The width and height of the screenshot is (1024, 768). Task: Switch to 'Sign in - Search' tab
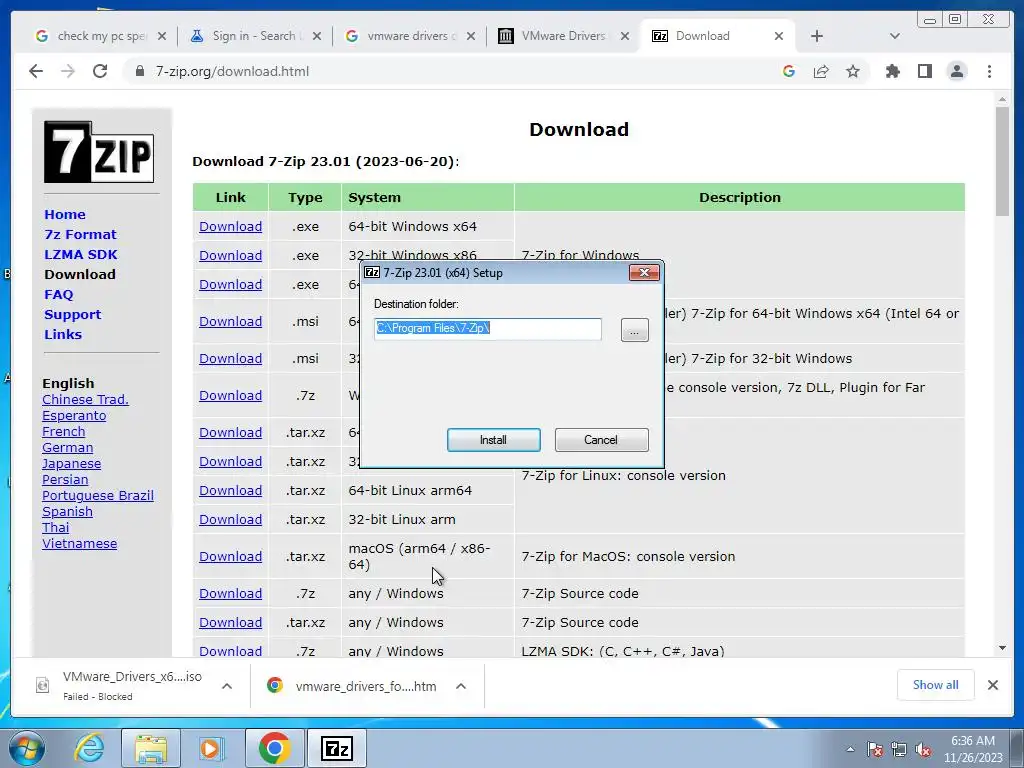[x=255, y=36]
